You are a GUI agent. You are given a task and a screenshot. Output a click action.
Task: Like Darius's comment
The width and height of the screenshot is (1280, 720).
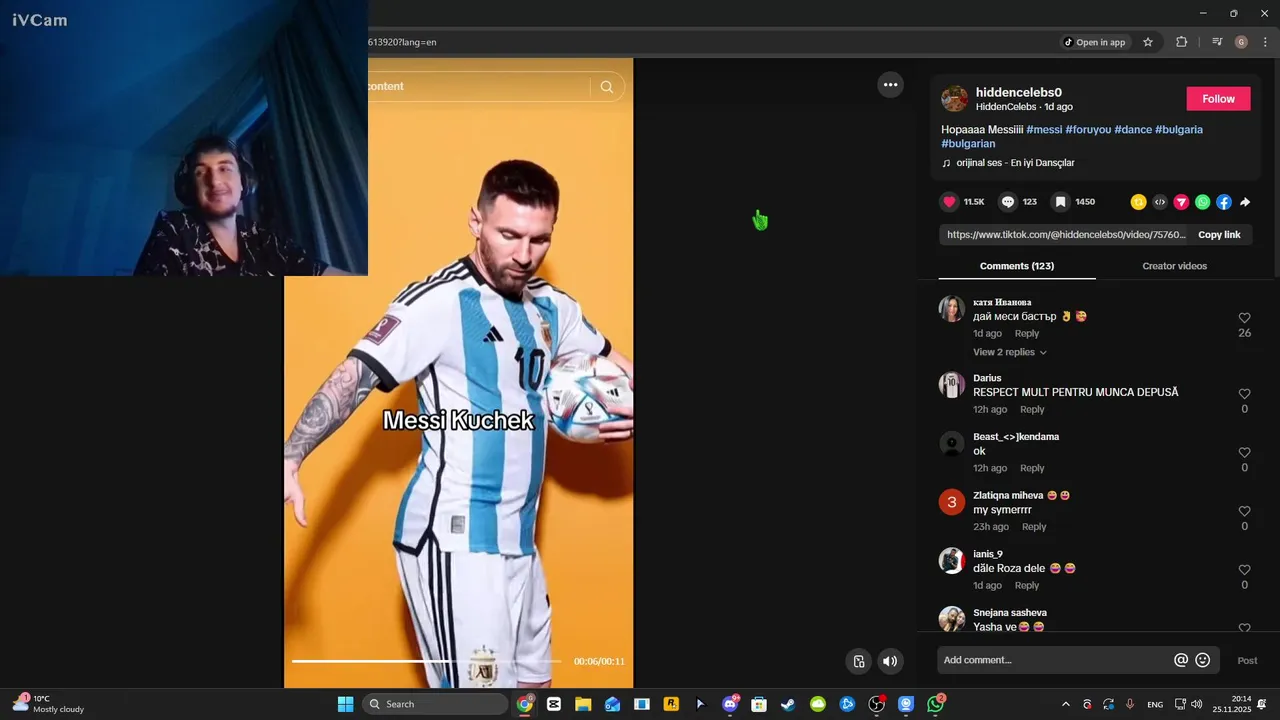1244,394
